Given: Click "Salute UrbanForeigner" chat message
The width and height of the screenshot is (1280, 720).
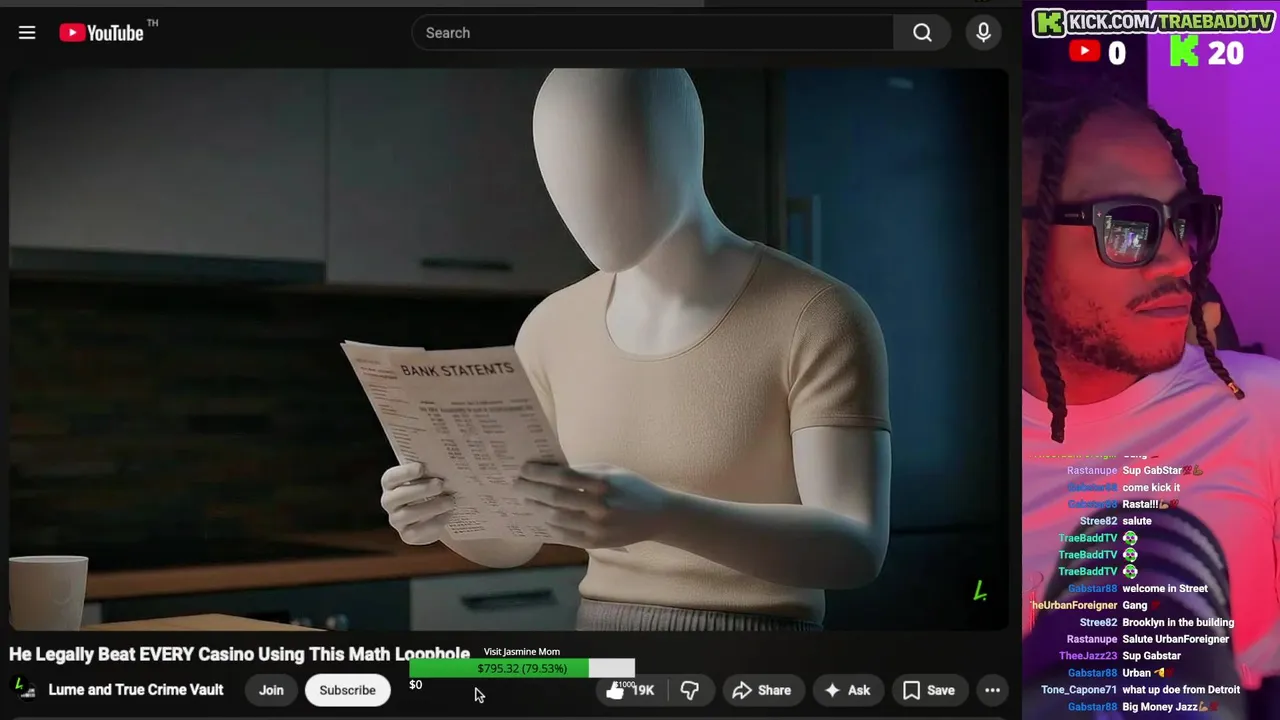Looking at the screenshot, I should [1175, 640].
